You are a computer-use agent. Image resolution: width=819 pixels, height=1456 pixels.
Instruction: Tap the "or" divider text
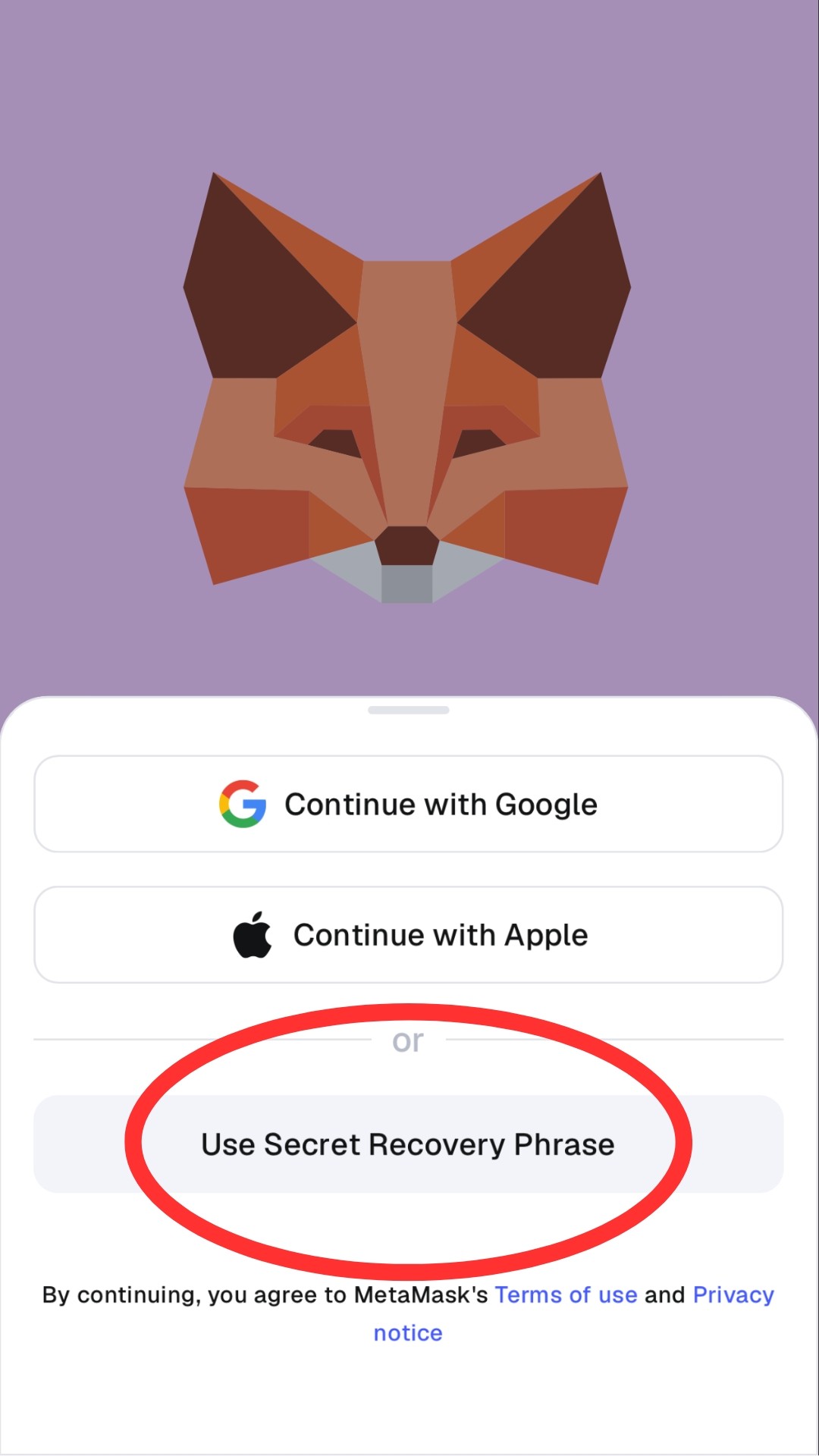(408, 1040)
